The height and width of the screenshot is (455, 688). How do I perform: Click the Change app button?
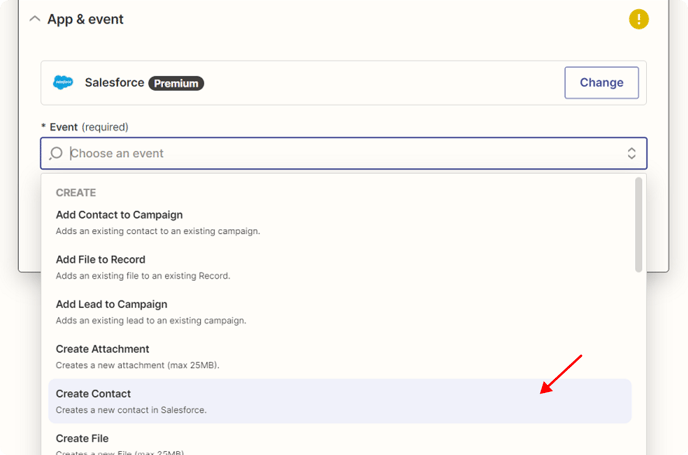[601, 82]
